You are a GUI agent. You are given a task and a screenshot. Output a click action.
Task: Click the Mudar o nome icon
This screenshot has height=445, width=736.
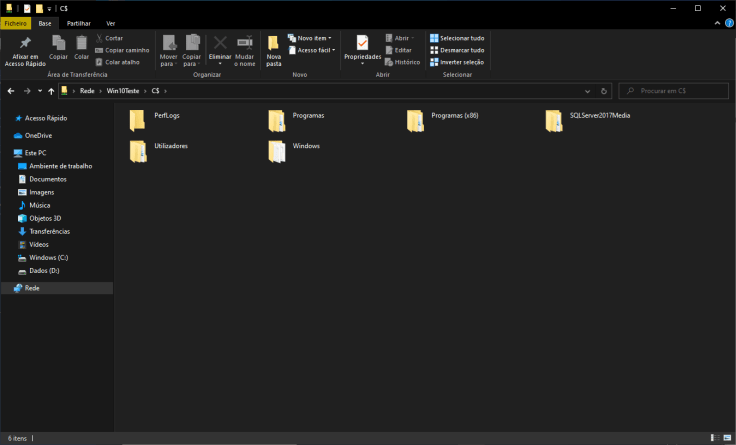(x=244, y=50)
